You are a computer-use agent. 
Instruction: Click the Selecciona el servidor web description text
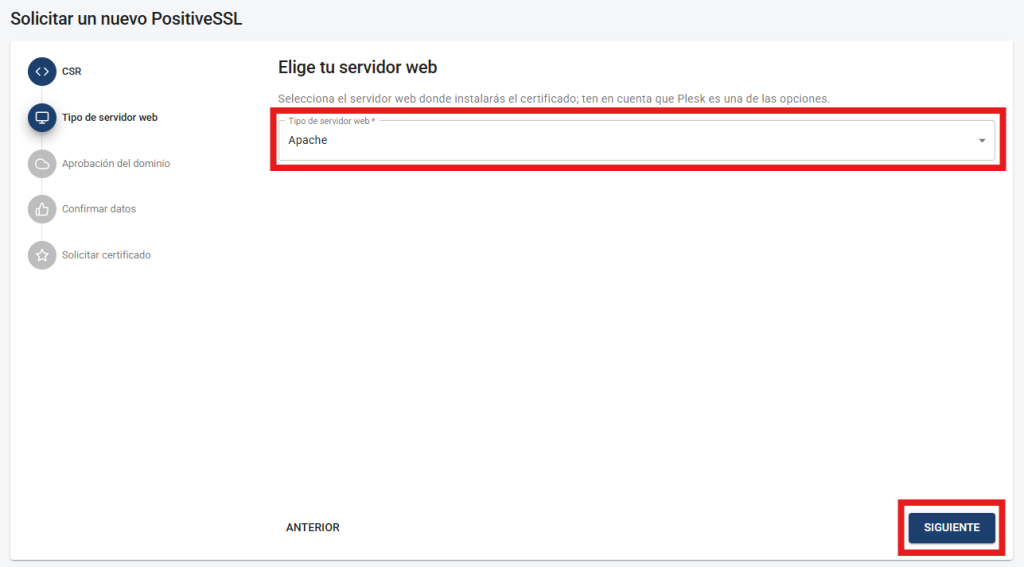(x=554, y=99)
